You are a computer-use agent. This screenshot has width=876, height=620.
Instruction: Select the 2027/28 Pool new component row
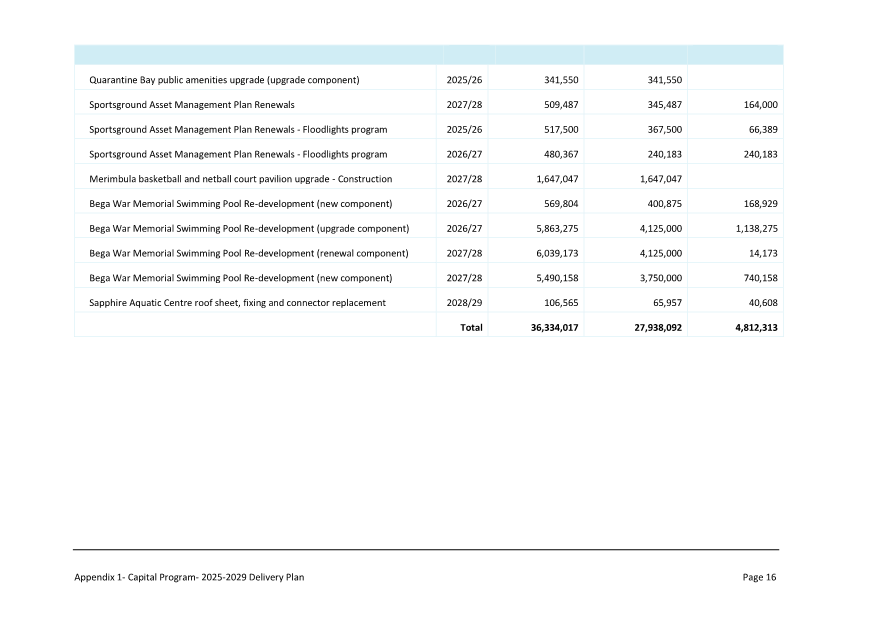tap(240, 277)
